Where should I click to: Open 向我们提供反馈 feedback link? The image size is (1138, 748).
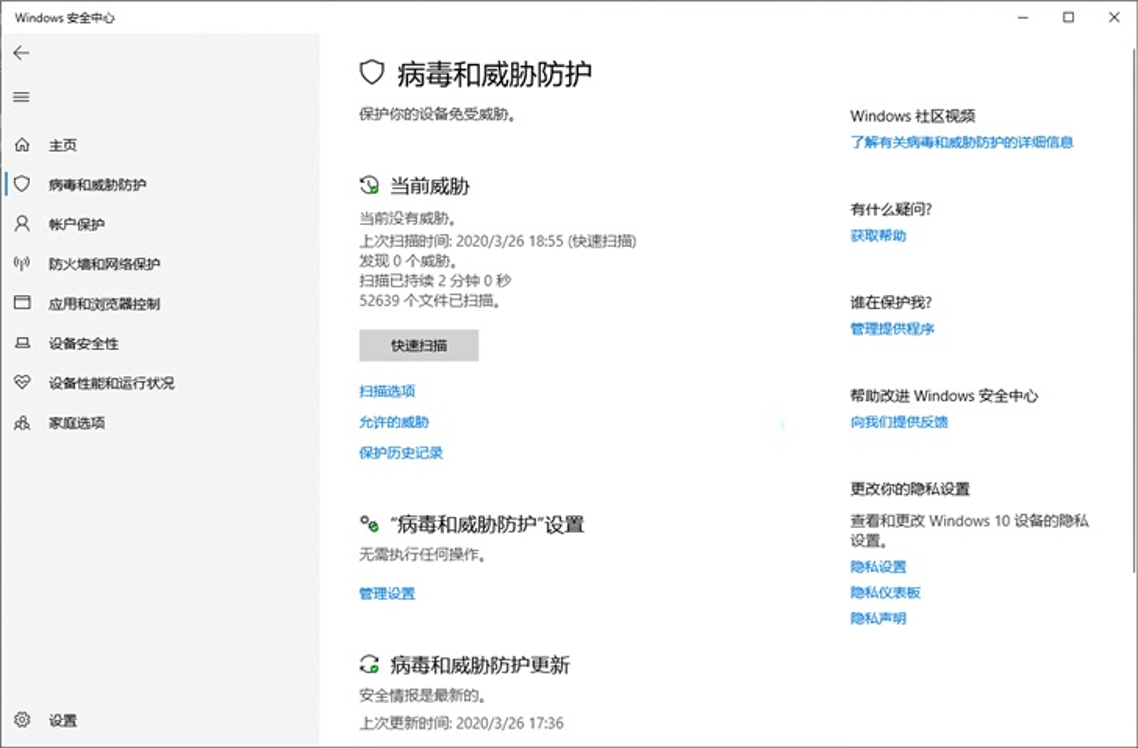(x=899, y=422)
